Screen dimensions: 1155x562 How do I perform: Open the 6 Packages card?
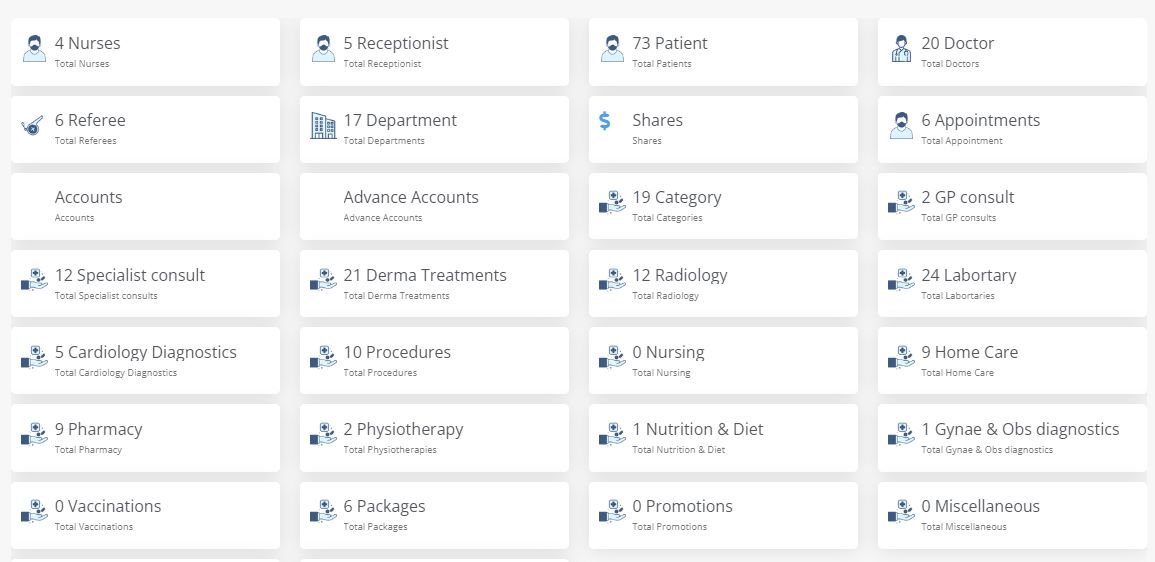pyautogui.click(x=434, y=515)
